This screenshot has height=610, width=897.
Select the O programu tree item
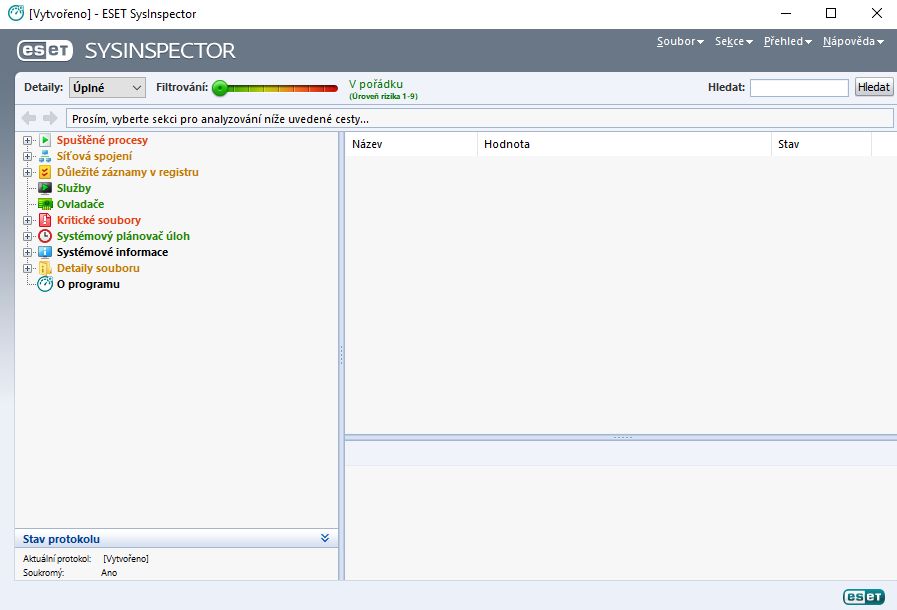[x=88, y=284]
